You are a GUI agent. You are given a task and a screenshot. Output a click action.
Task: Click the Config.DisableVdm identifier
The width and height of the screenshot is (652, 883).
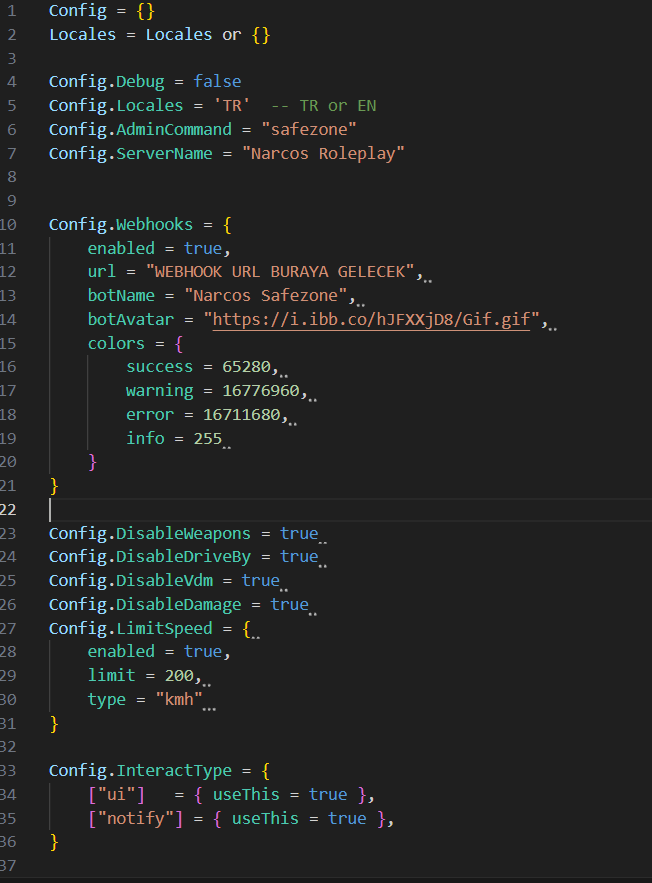point(131,580)
